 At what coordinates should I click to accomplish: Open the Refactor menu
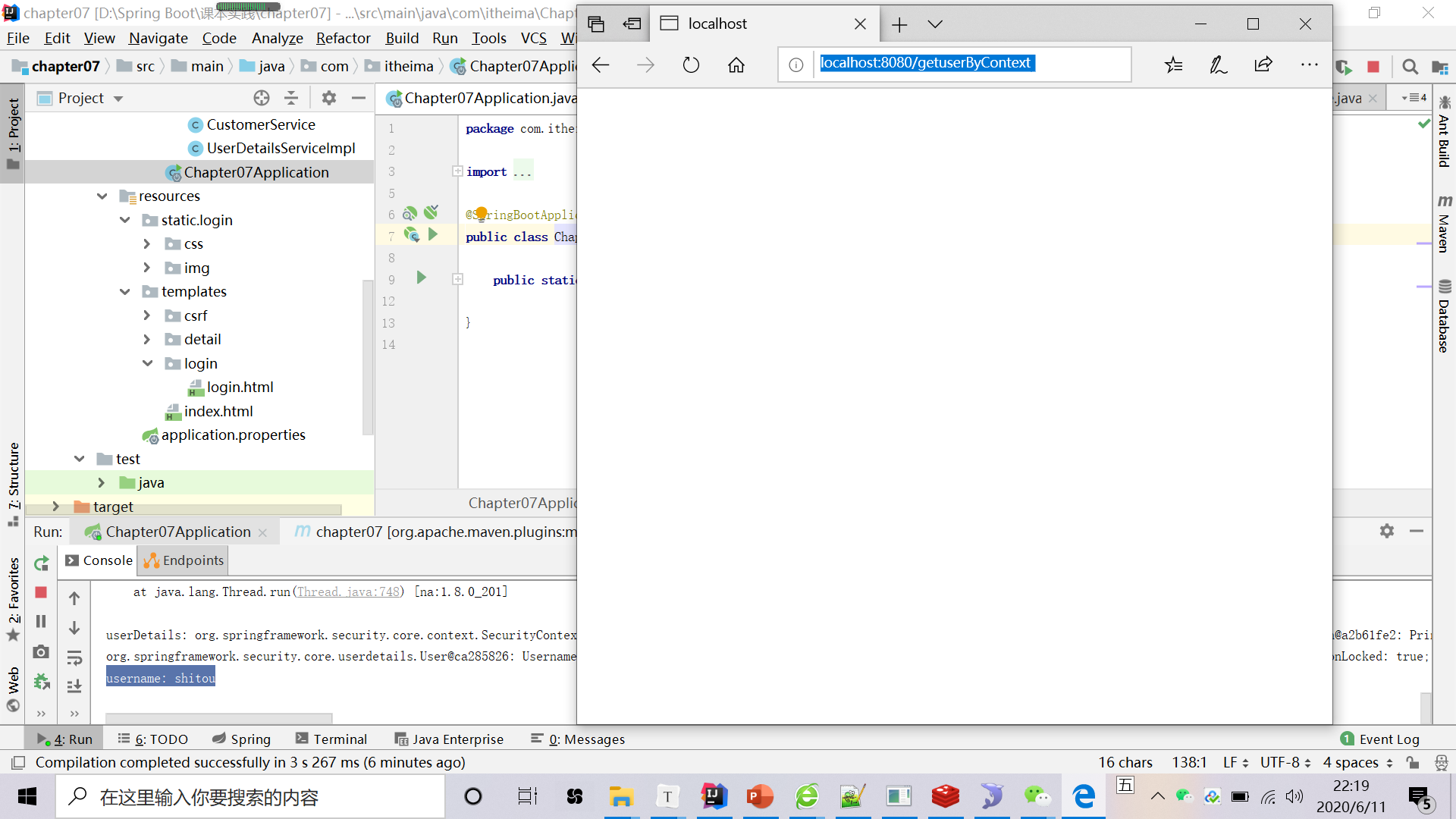click(x=343, y=38)
